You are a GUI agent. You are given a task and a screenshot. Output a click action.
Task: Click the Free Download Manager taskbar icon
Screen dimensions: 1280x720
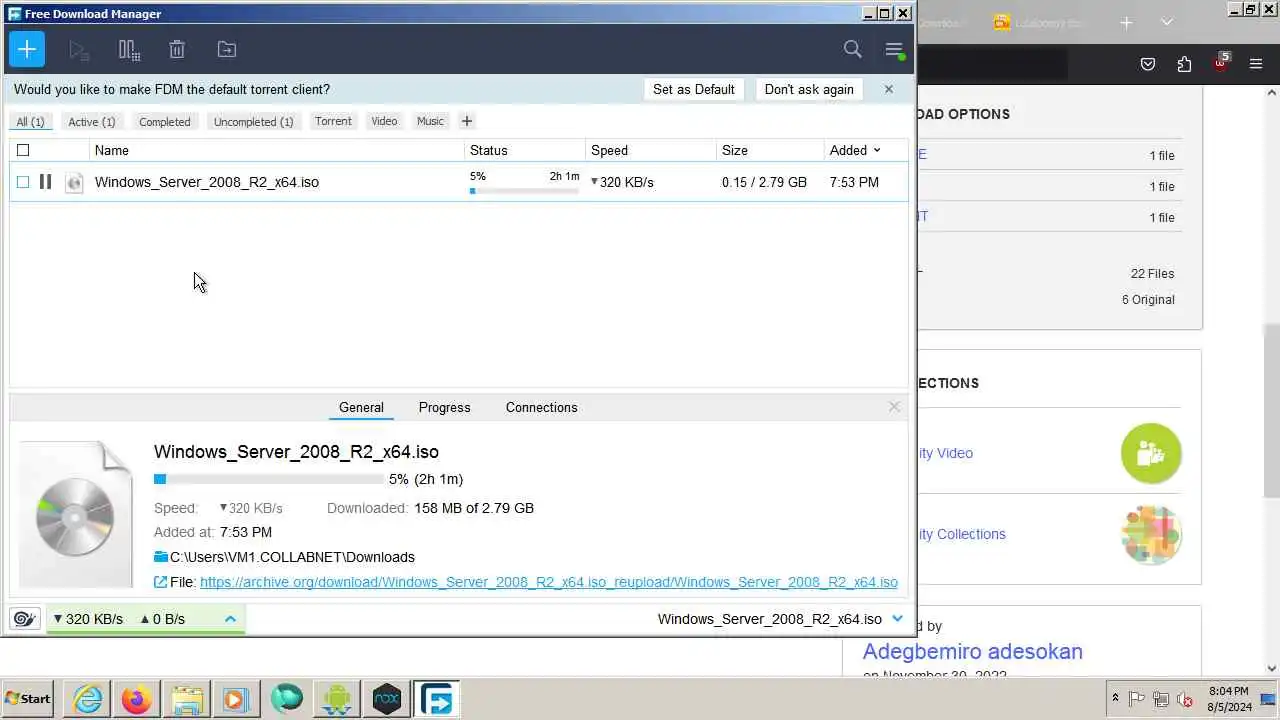(437, 699)
